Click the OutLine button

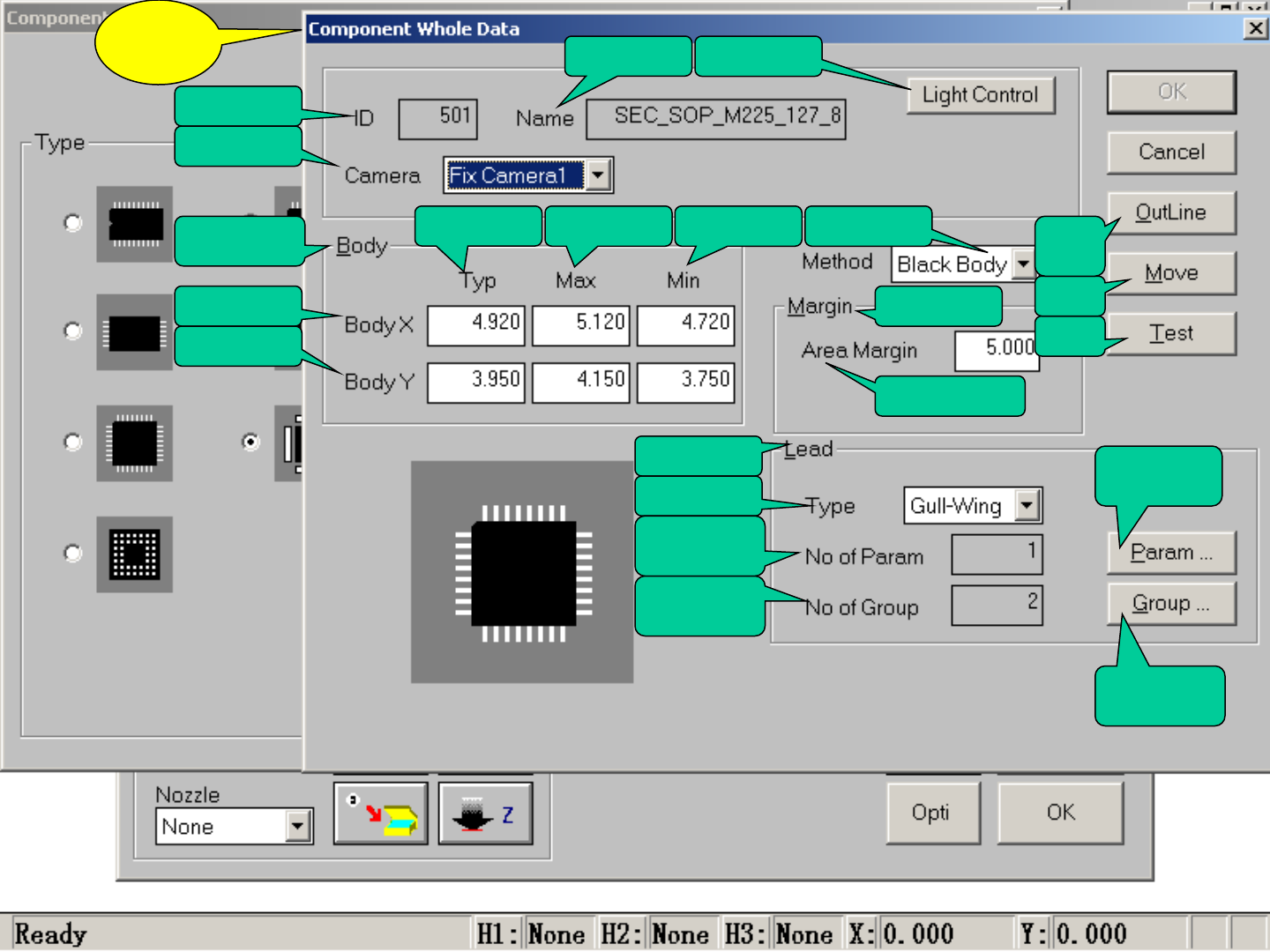tap(1171, 212)
